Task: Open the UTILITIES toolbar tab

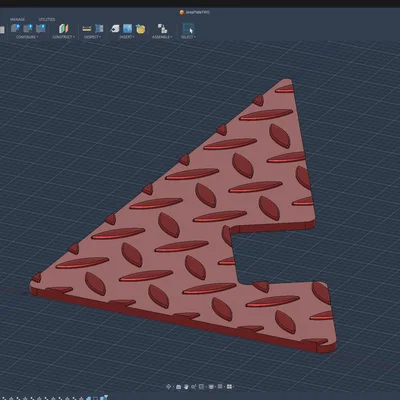Action: [x=47, y=19]
